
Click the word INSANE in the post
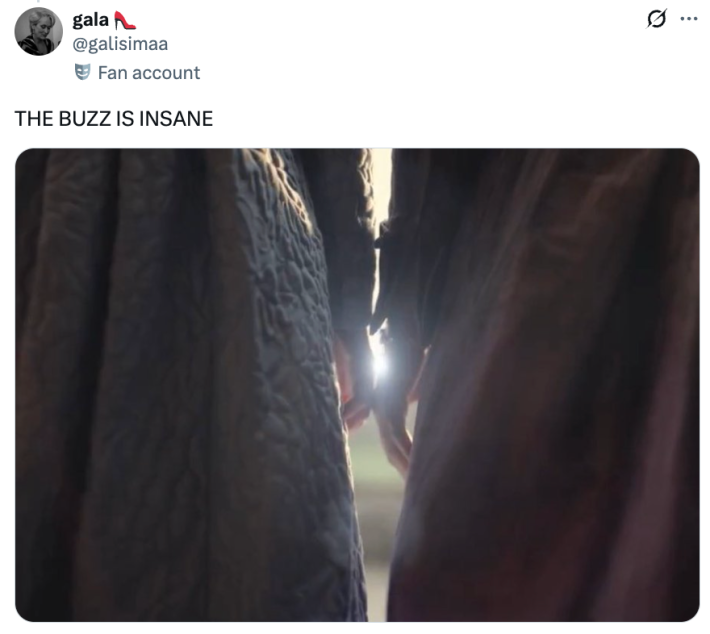click(x=176, y=119)
